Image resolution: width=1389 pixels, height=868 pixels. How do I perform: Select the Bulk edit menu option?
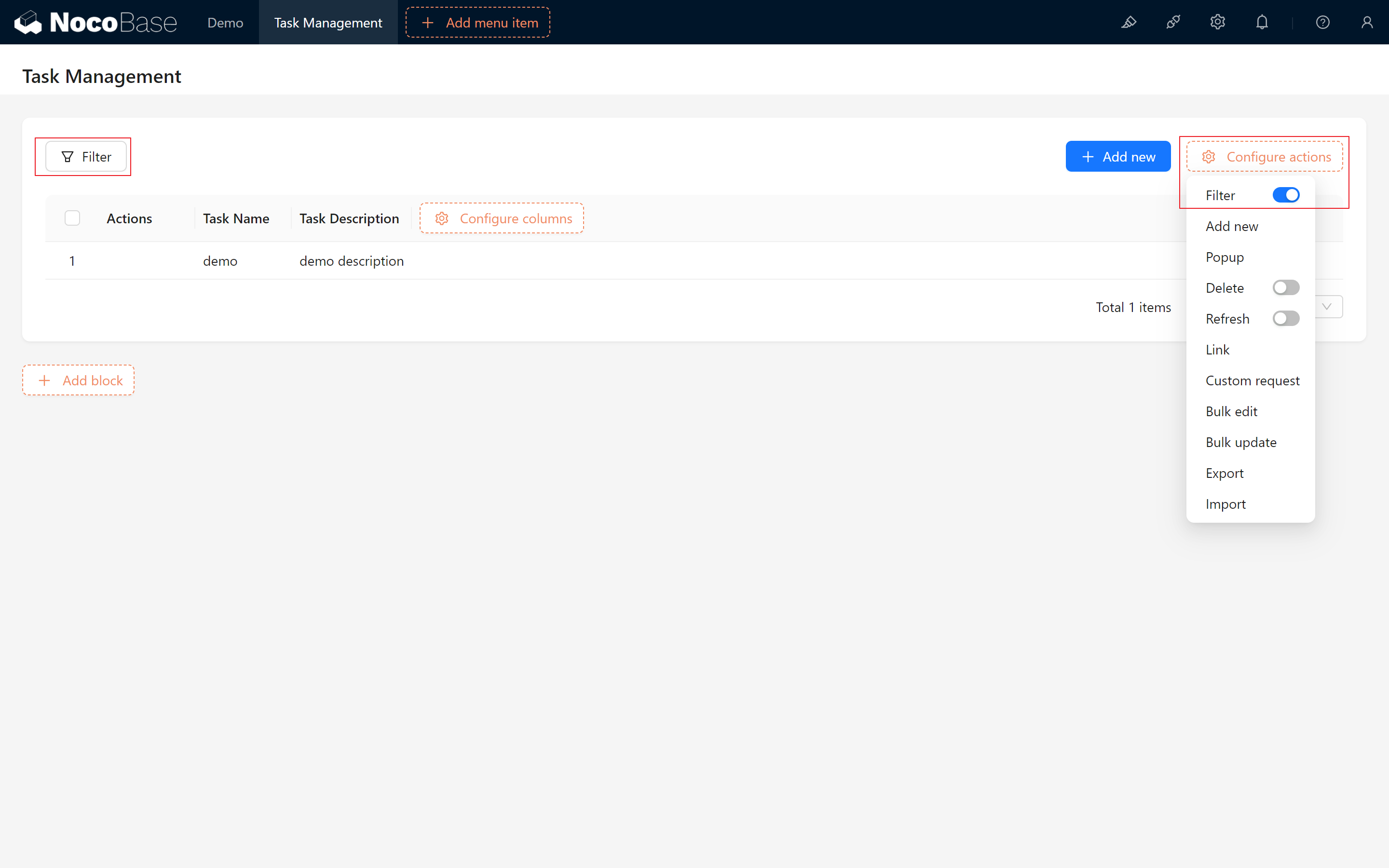[x=1232, y=410]
